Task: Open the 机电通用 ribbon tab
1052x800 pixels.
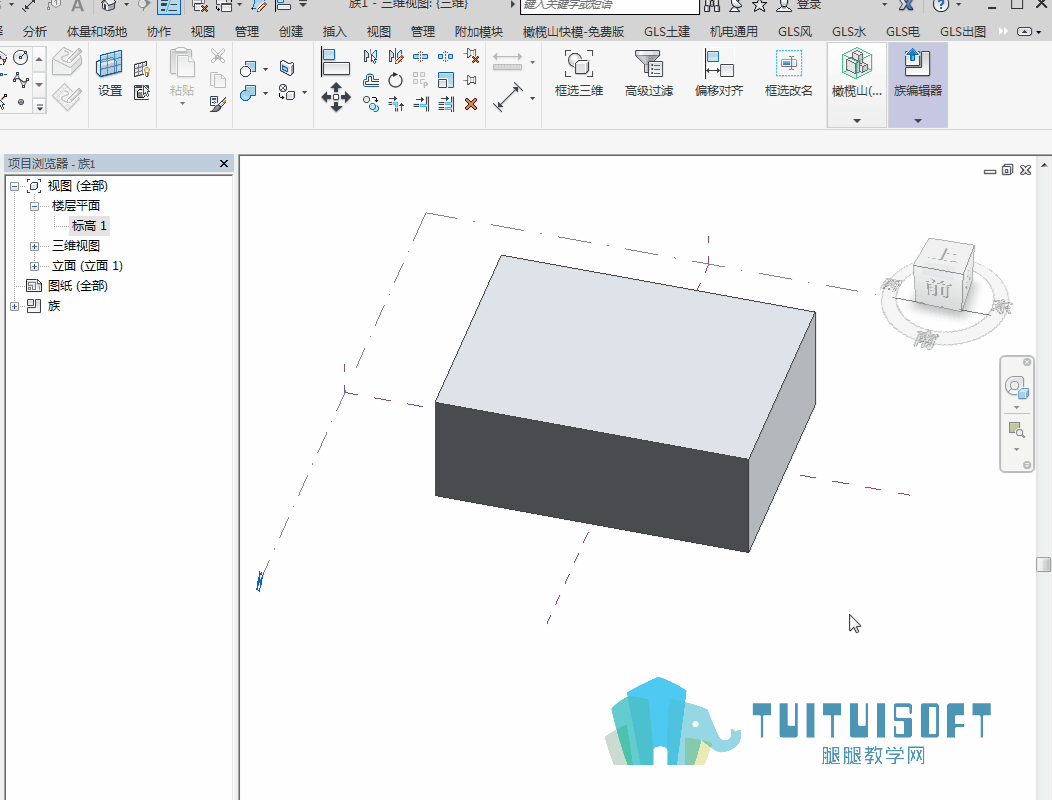Action: tap(733, 32)
